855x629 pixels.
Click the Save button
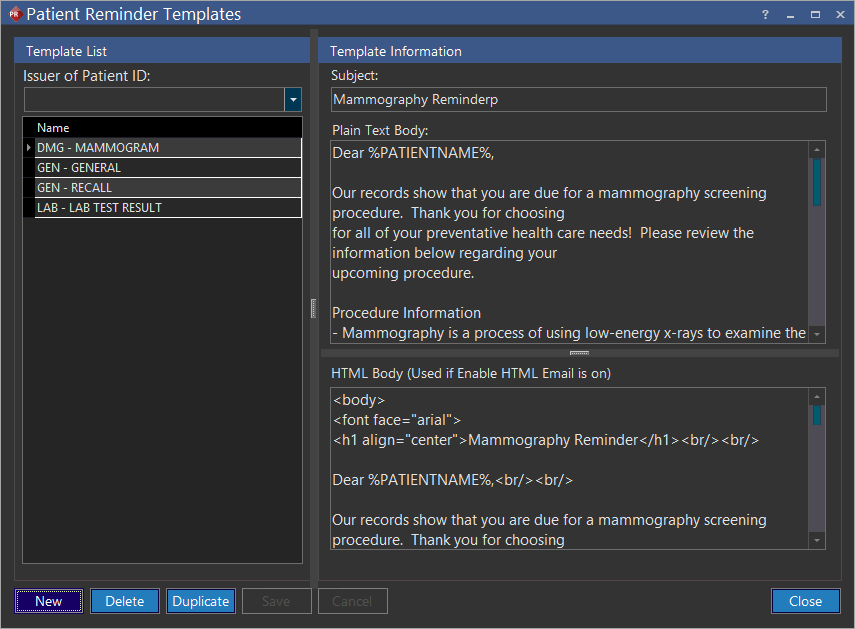276,601
